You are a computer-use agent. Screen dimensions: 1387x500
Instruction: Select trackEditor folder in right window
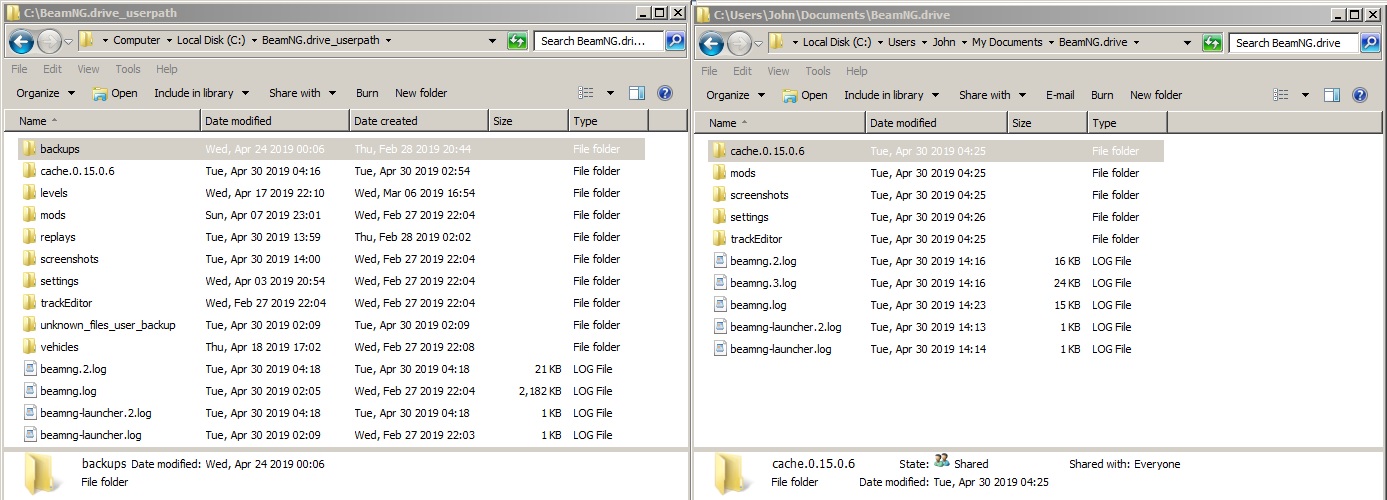[x=756, y=239]
